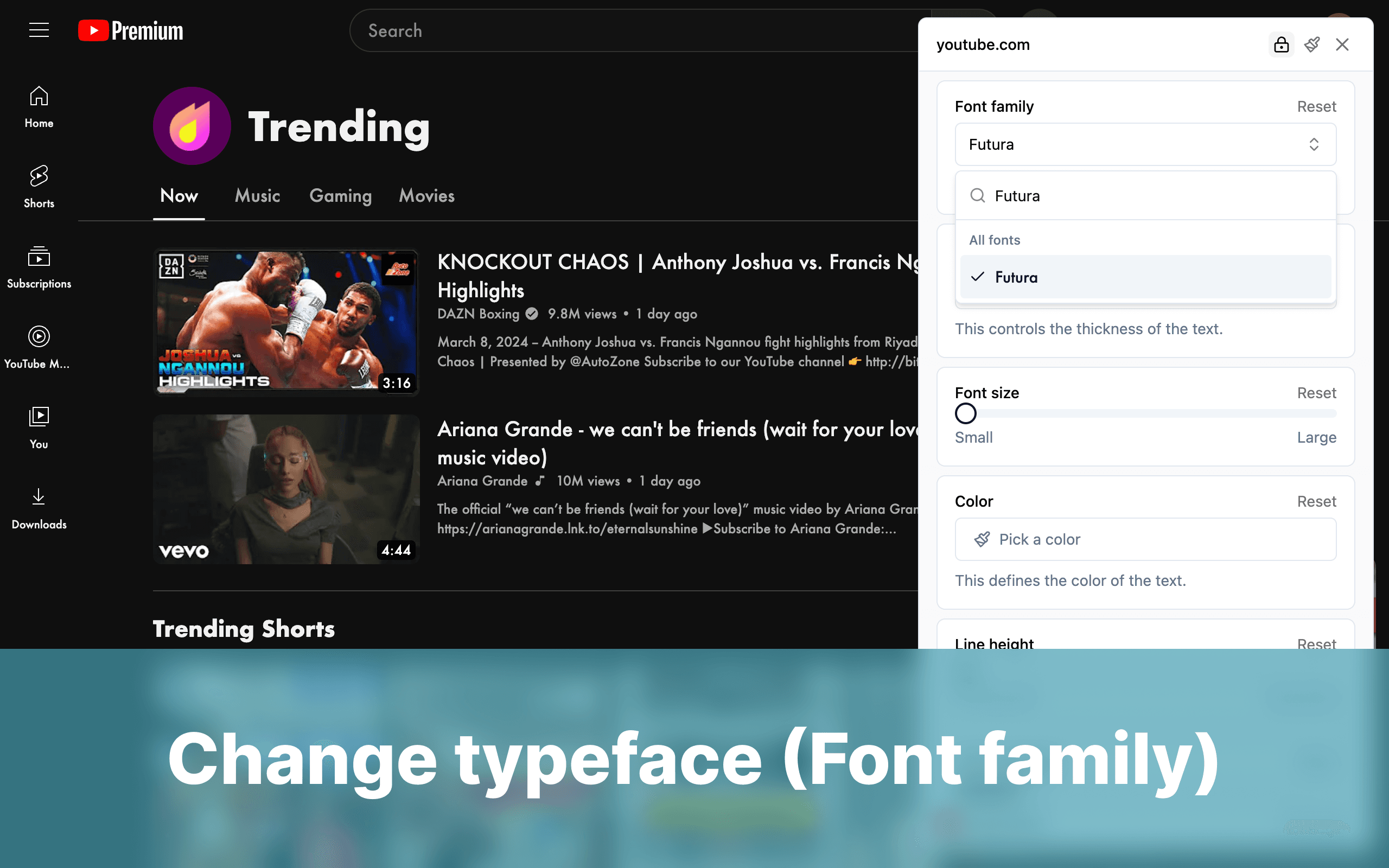Open the Movies tab
The width and height of the screenshot is (1389, 868).
coord(426,196)
